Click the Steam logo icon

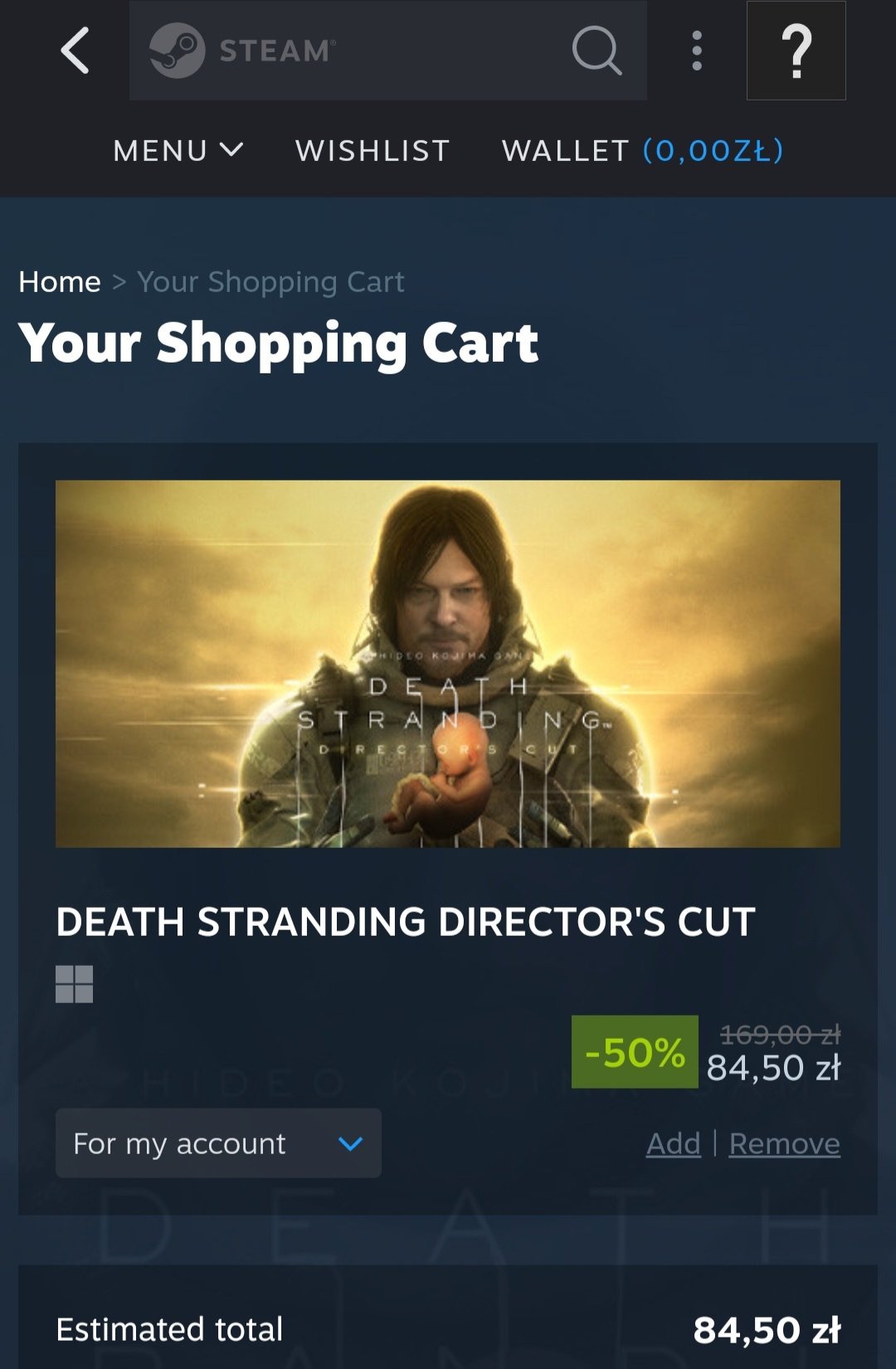click(x=177, y=51)
